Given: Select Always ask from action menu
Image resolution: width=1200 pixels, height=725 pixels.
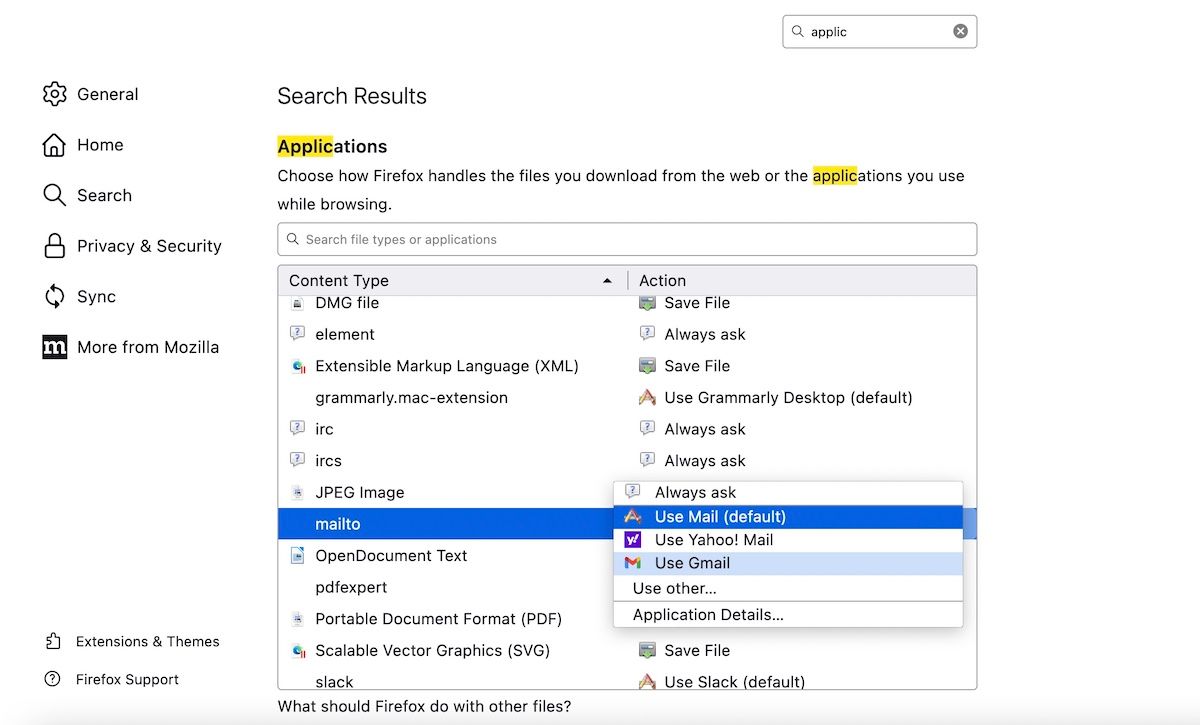Looking at the screenshot, I should 695,492.
